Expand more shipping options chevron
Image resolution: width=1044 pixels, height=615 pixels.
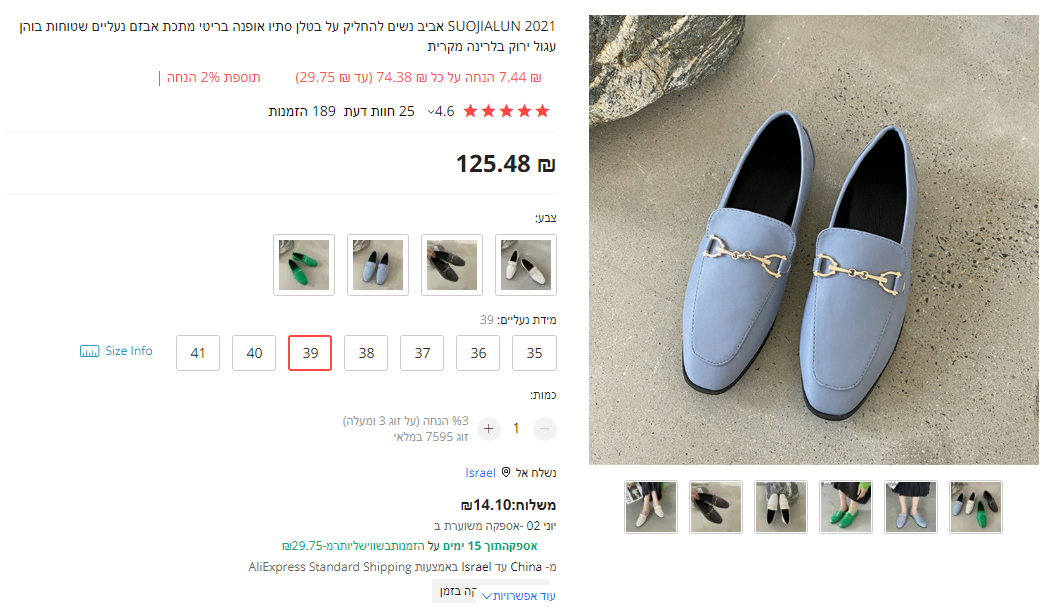click(487, 596)
